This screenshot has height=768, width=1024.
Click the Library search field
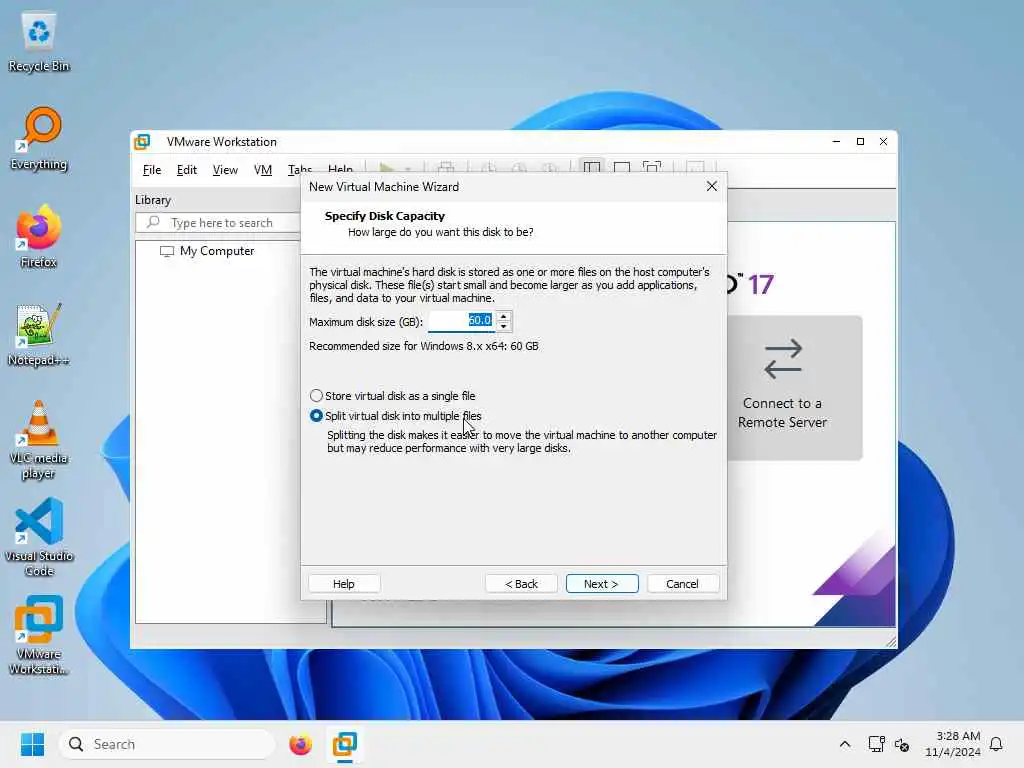pos(218,223)
